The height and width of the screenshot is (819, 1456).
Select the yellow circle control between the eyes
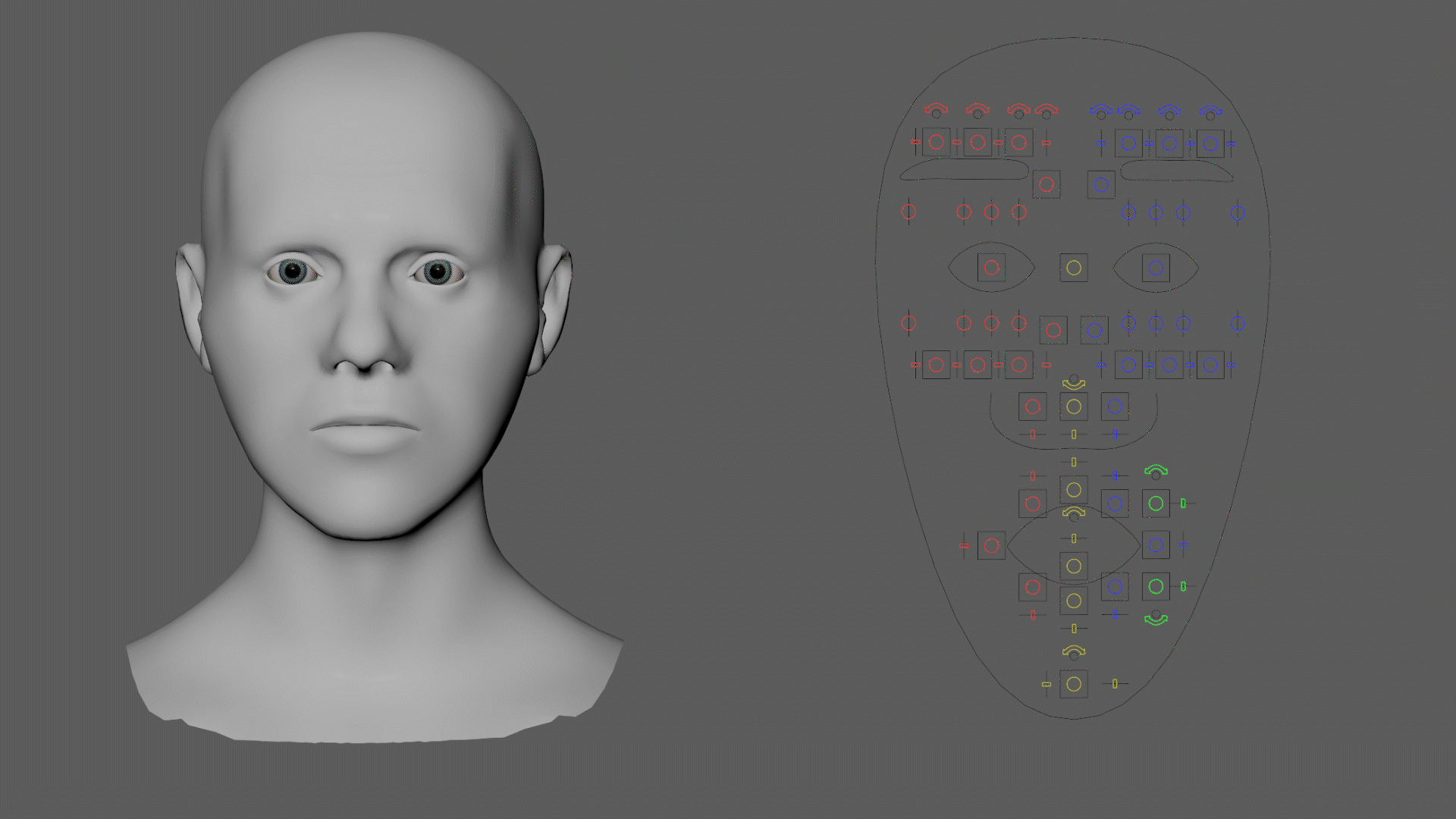click(1073, 268)
